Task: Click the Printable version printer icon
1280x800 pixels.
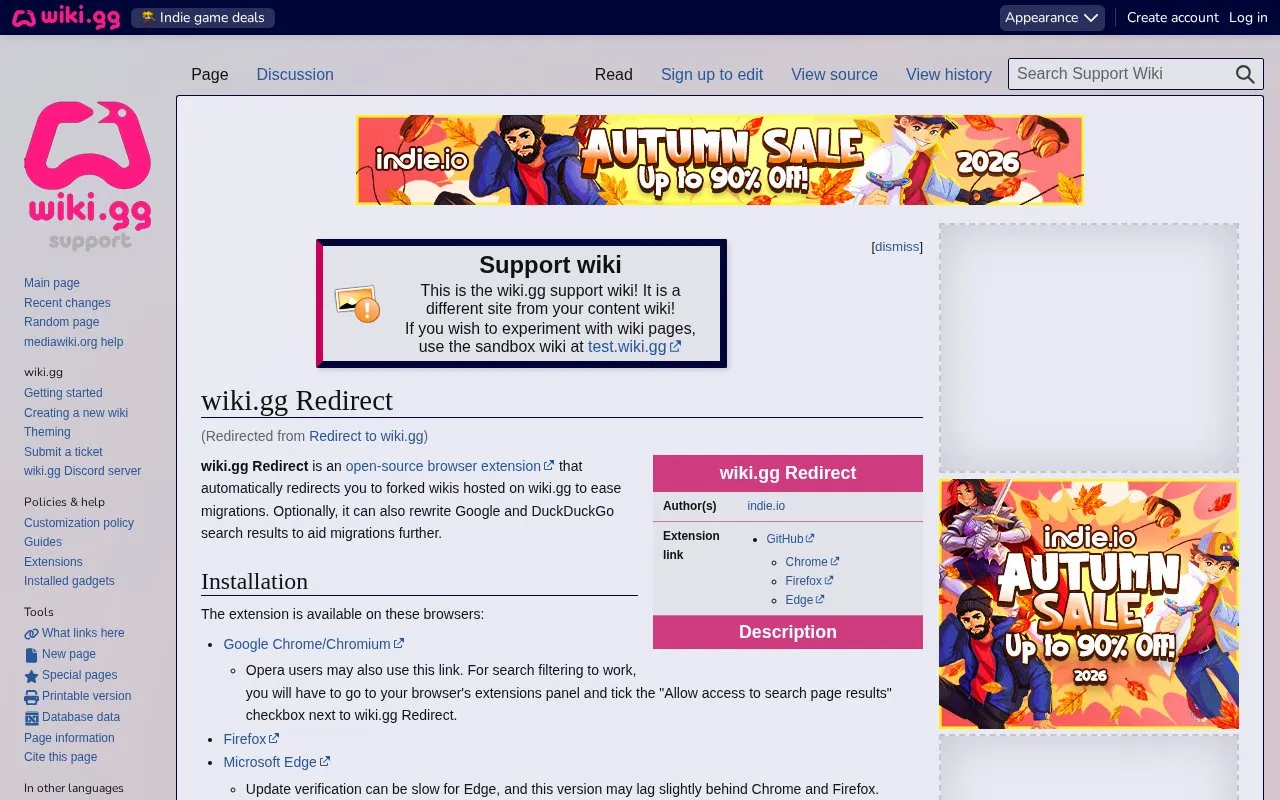Action: pos(31,697)
